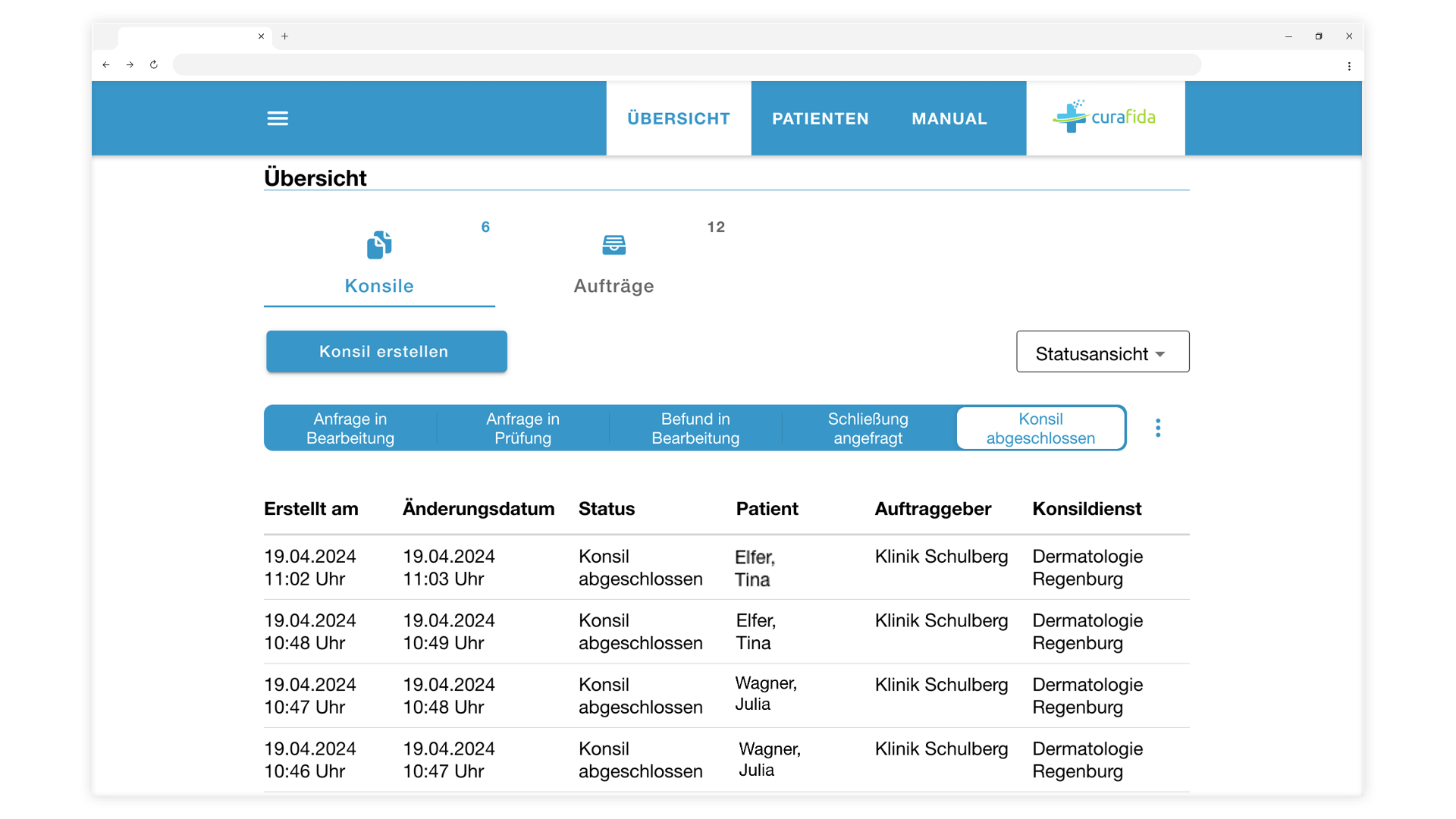
Task: Select the Konsile tab label
Action: point(379,286)
